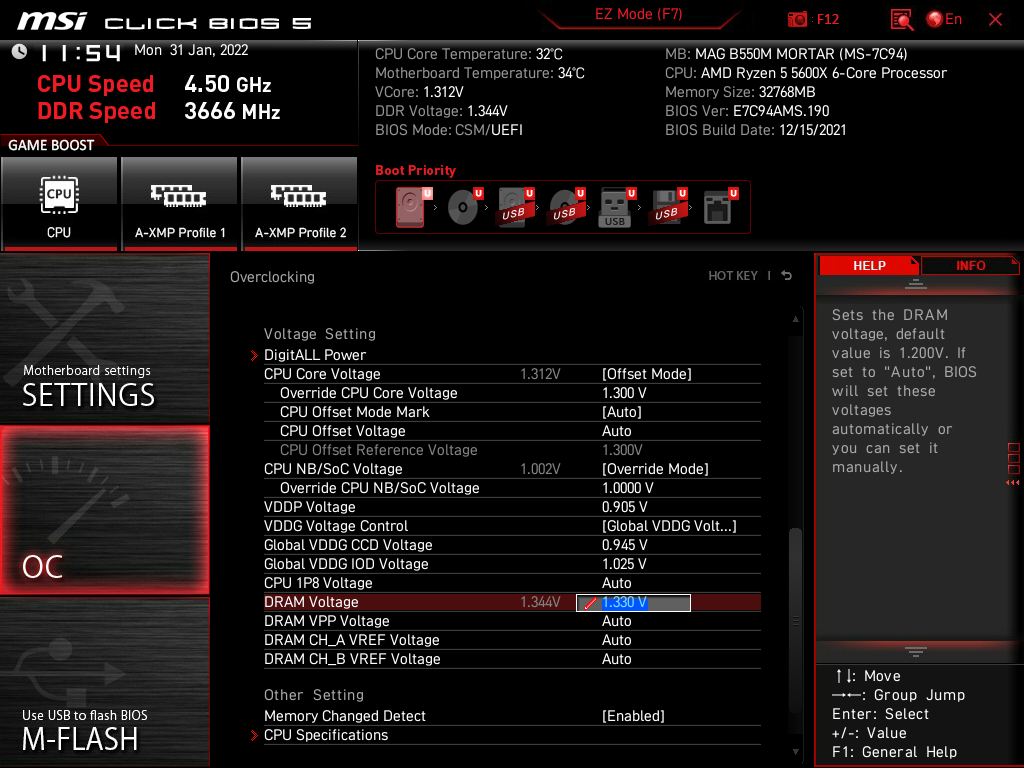Close the BIOS with the X icon

(x=995, y=20)
